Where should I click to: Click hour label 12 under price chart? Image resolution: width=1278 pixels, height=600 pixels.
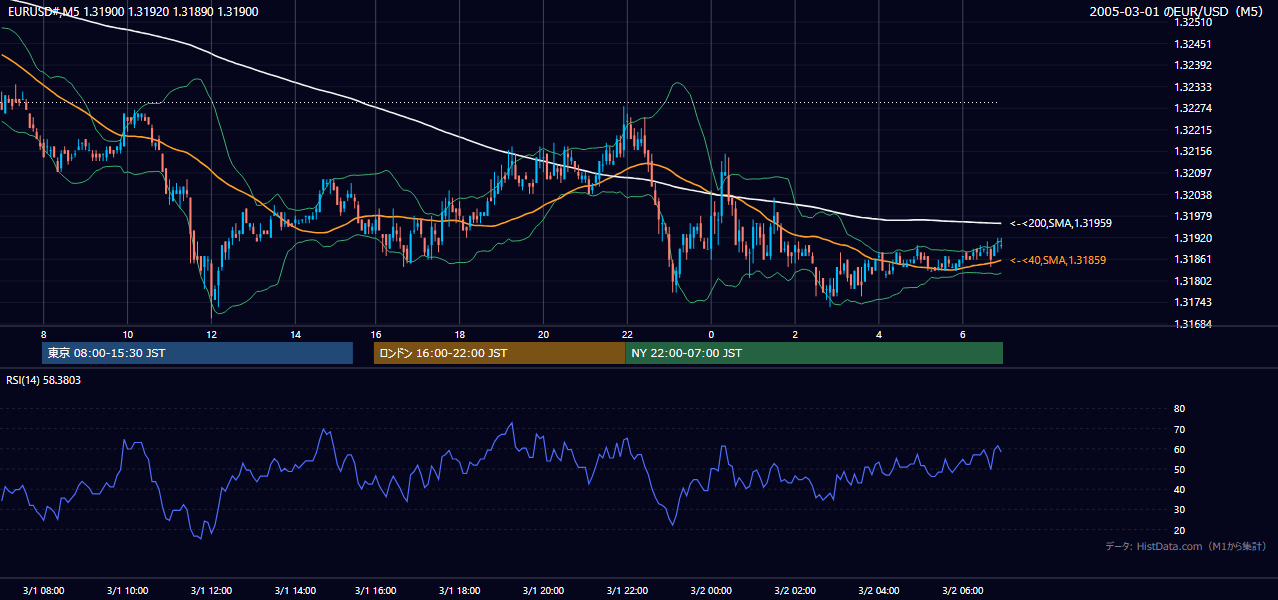[x=211, y=334]
